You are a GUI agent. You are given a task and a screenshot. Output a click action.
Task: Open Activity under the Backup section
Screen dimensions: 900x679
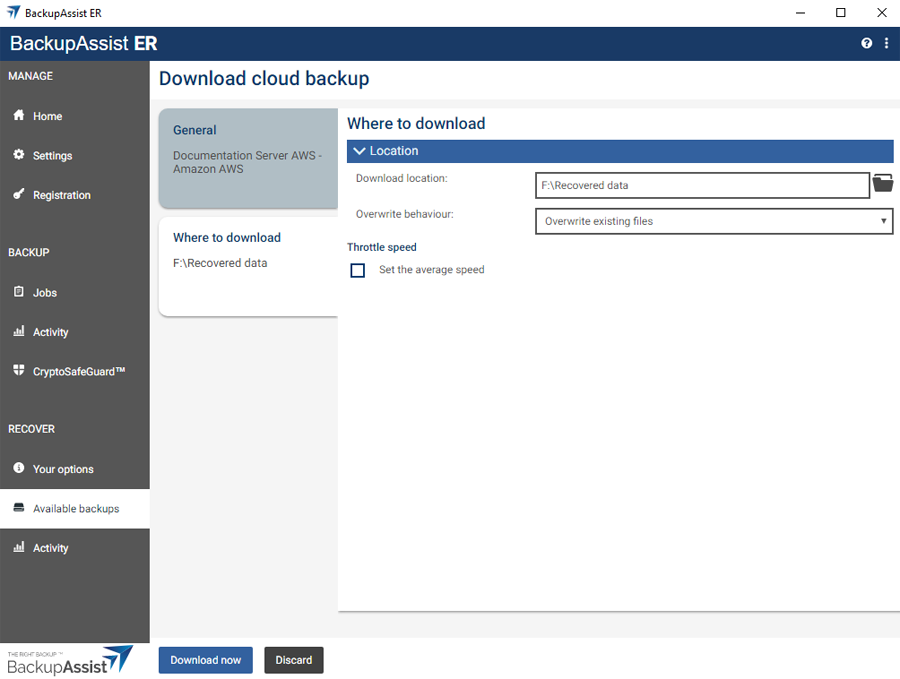click(x=75, y=332)
